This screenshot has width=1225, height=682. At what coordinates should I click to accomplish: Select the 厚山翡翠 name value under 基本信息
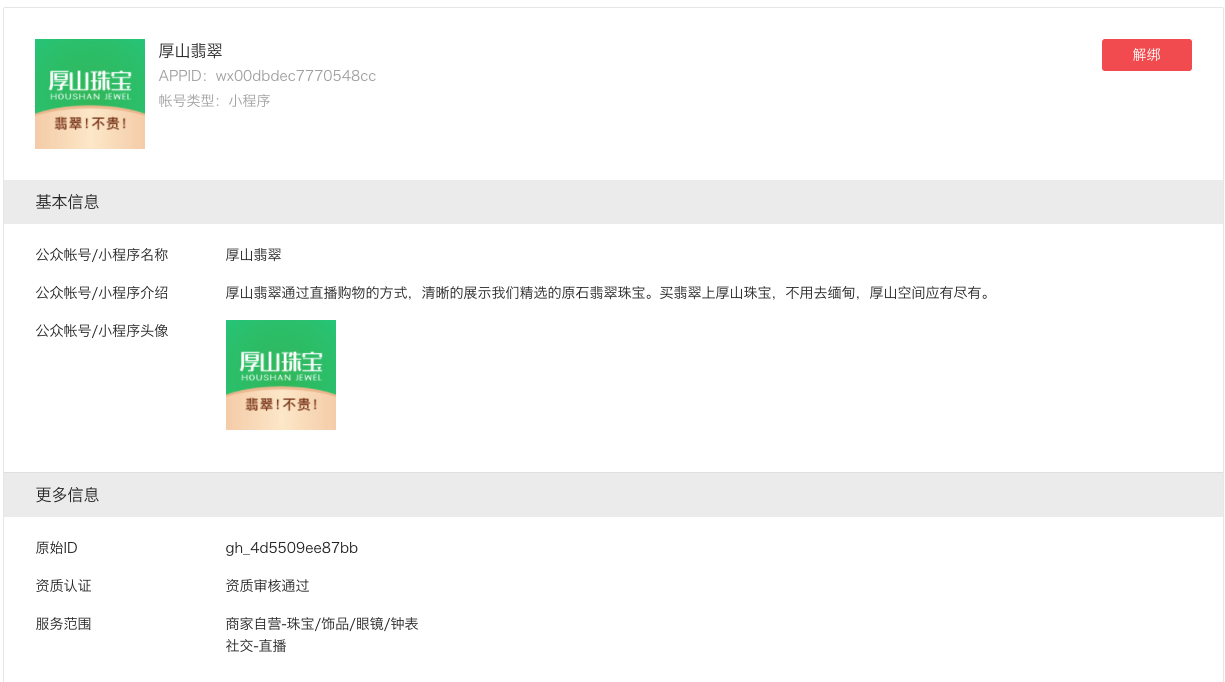click(x=254, y=255)
